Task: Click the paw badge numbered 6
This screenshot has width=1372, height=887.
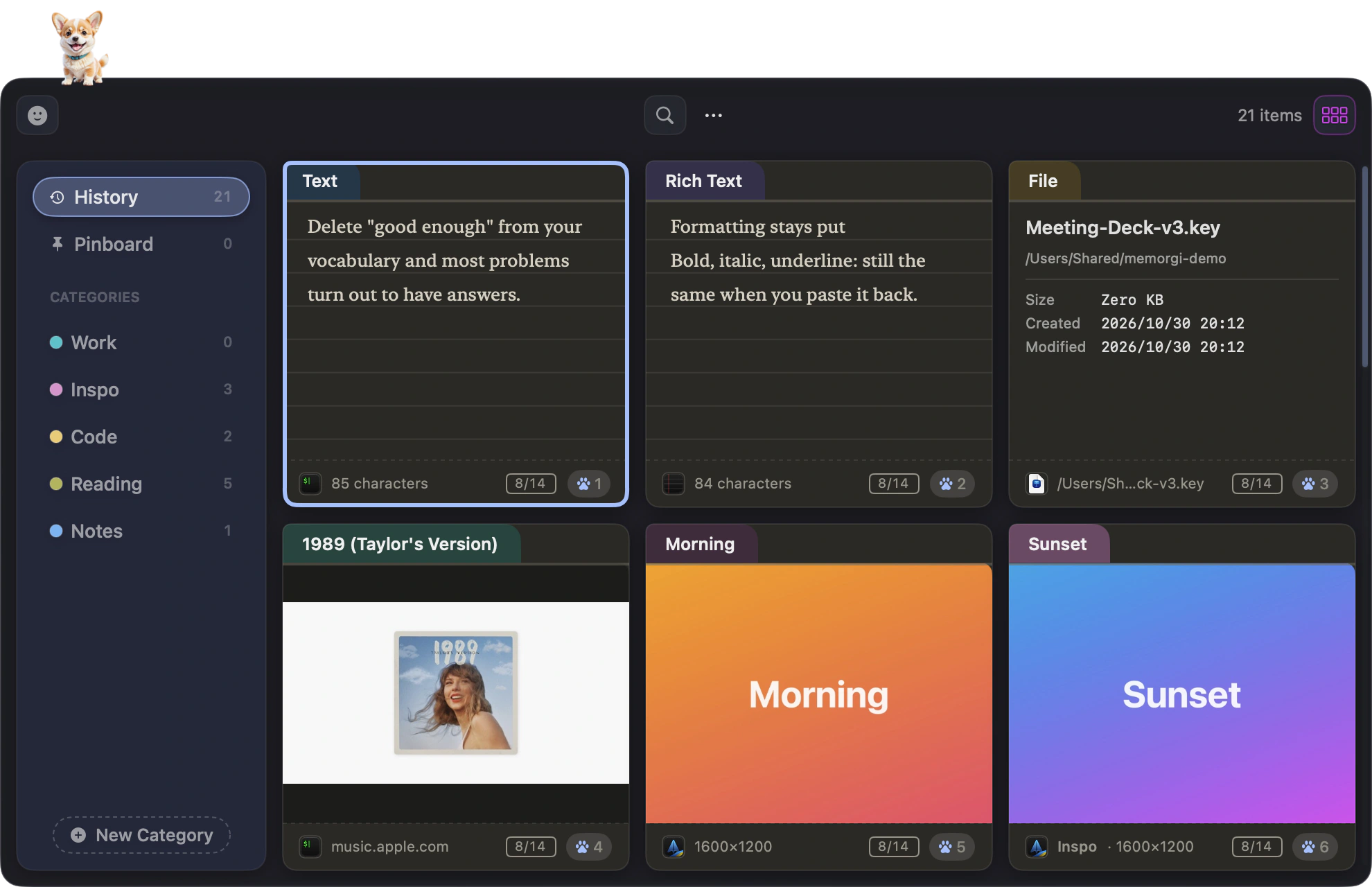Action: (1315, 847)
